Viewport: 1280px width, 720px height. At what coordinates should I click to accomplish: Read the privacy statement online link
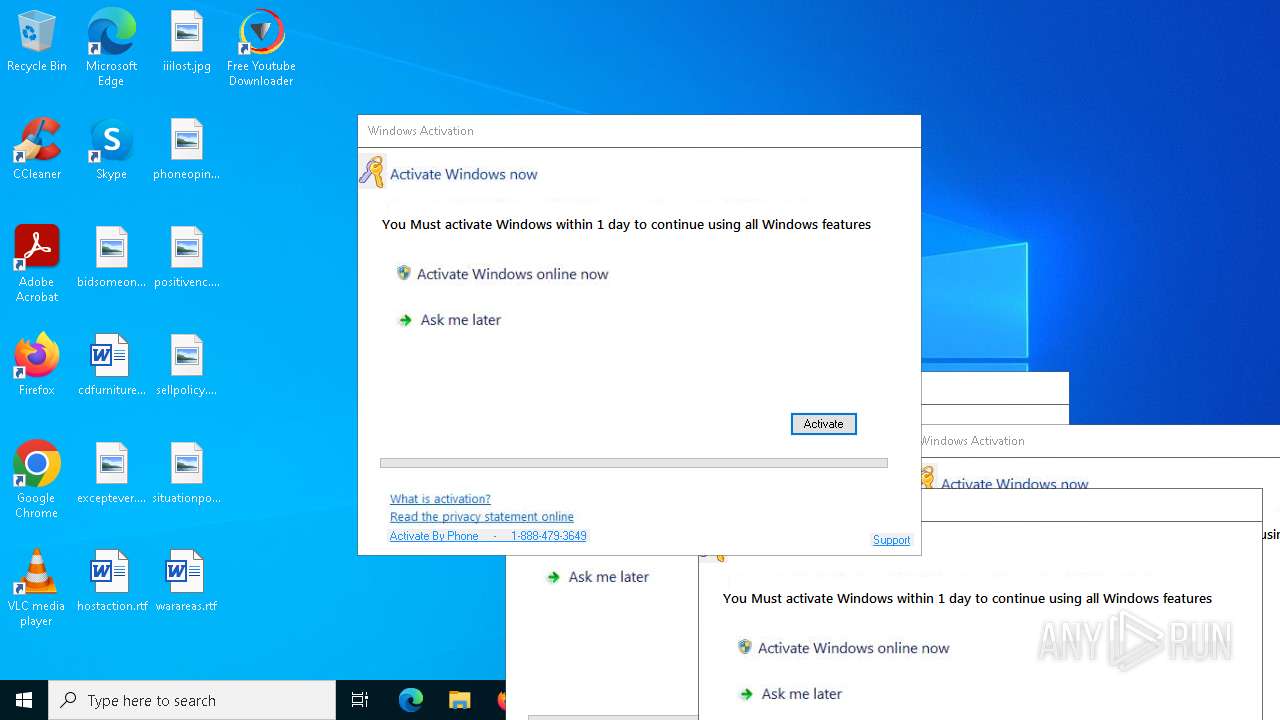pos(482,517)
